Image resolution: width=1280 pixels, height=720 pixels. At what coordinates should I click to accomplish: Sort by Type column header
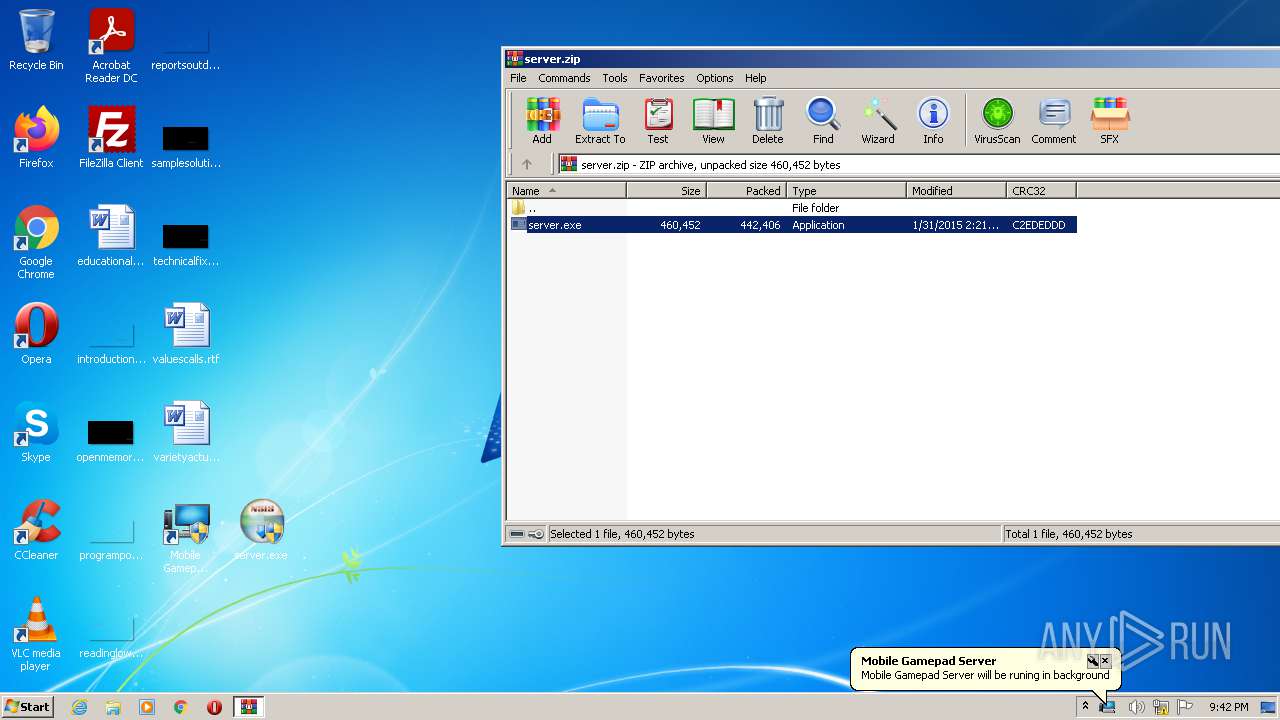(x=847, y=190)
